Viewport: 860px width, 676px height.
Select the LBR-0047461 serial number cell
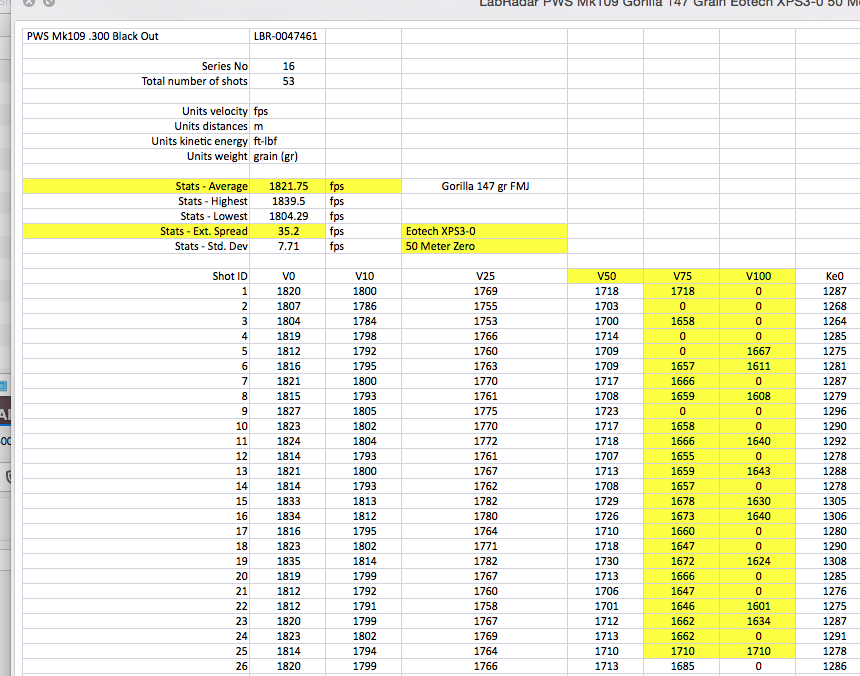point(286,37)
